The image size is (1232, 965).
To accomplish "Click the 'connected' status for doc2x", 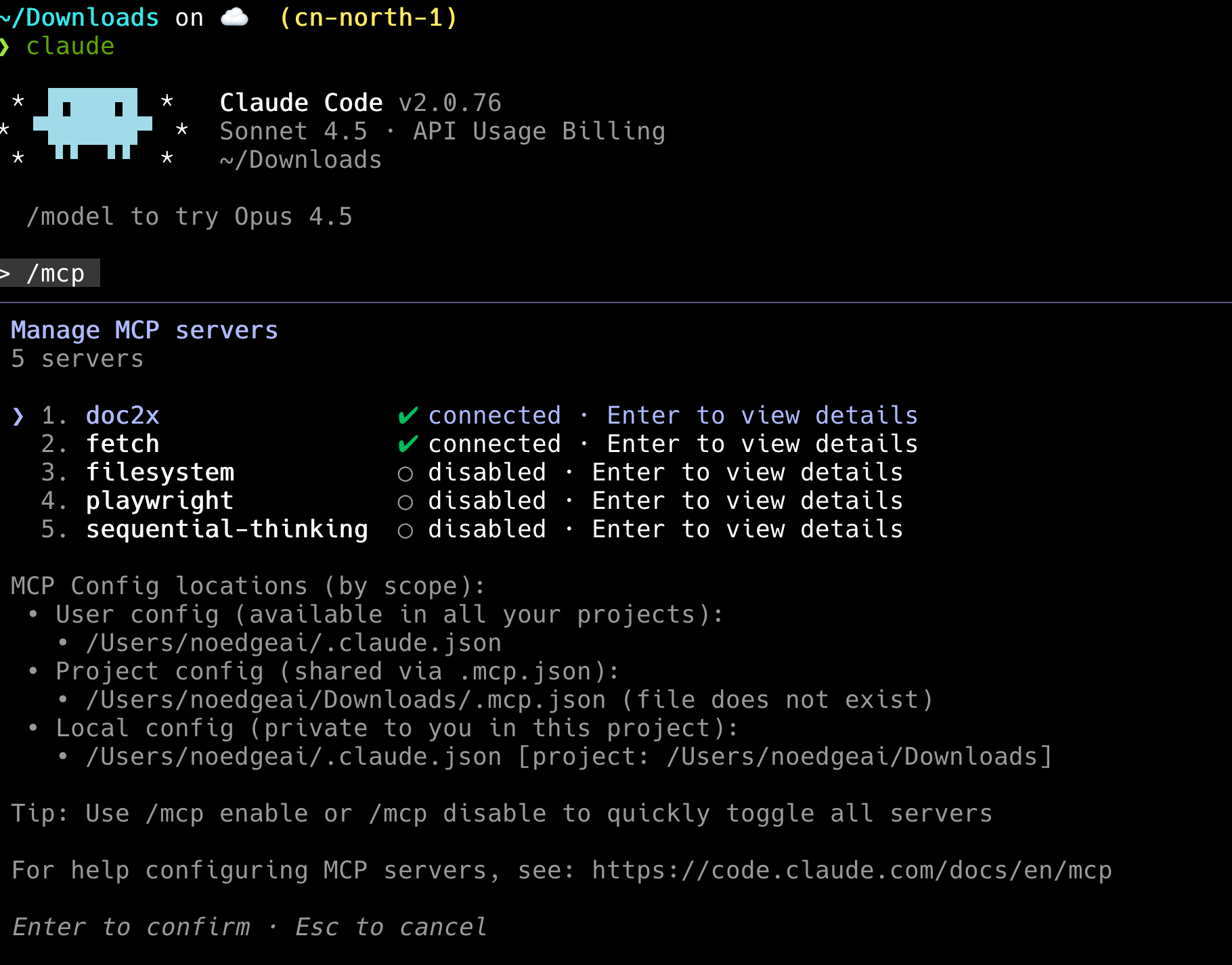I will 494,416.
